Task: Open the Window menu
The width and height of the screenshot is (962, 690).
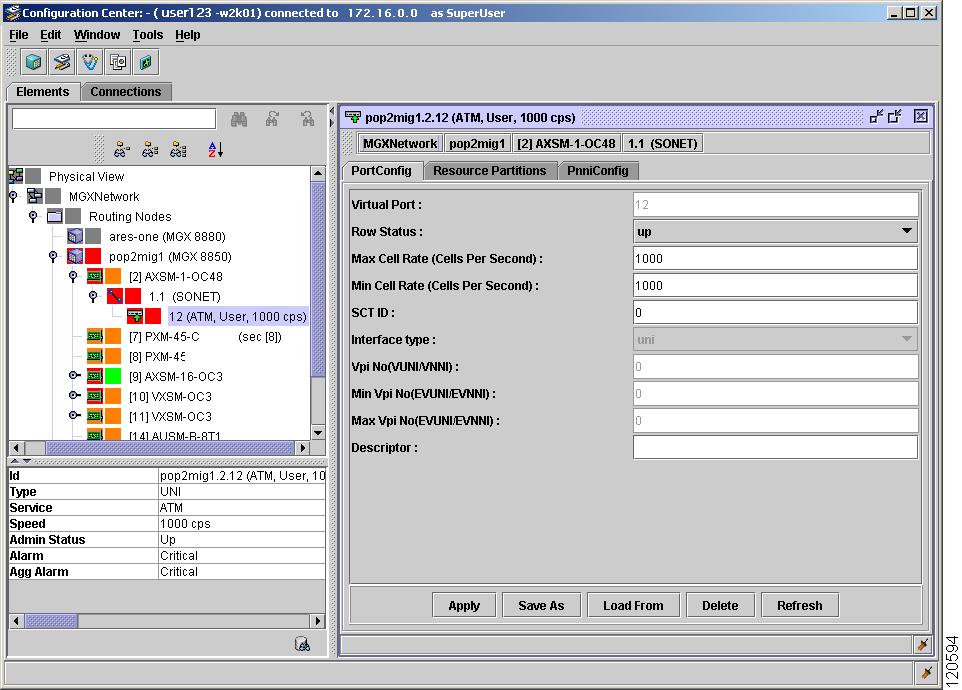Action: [97, 35]
